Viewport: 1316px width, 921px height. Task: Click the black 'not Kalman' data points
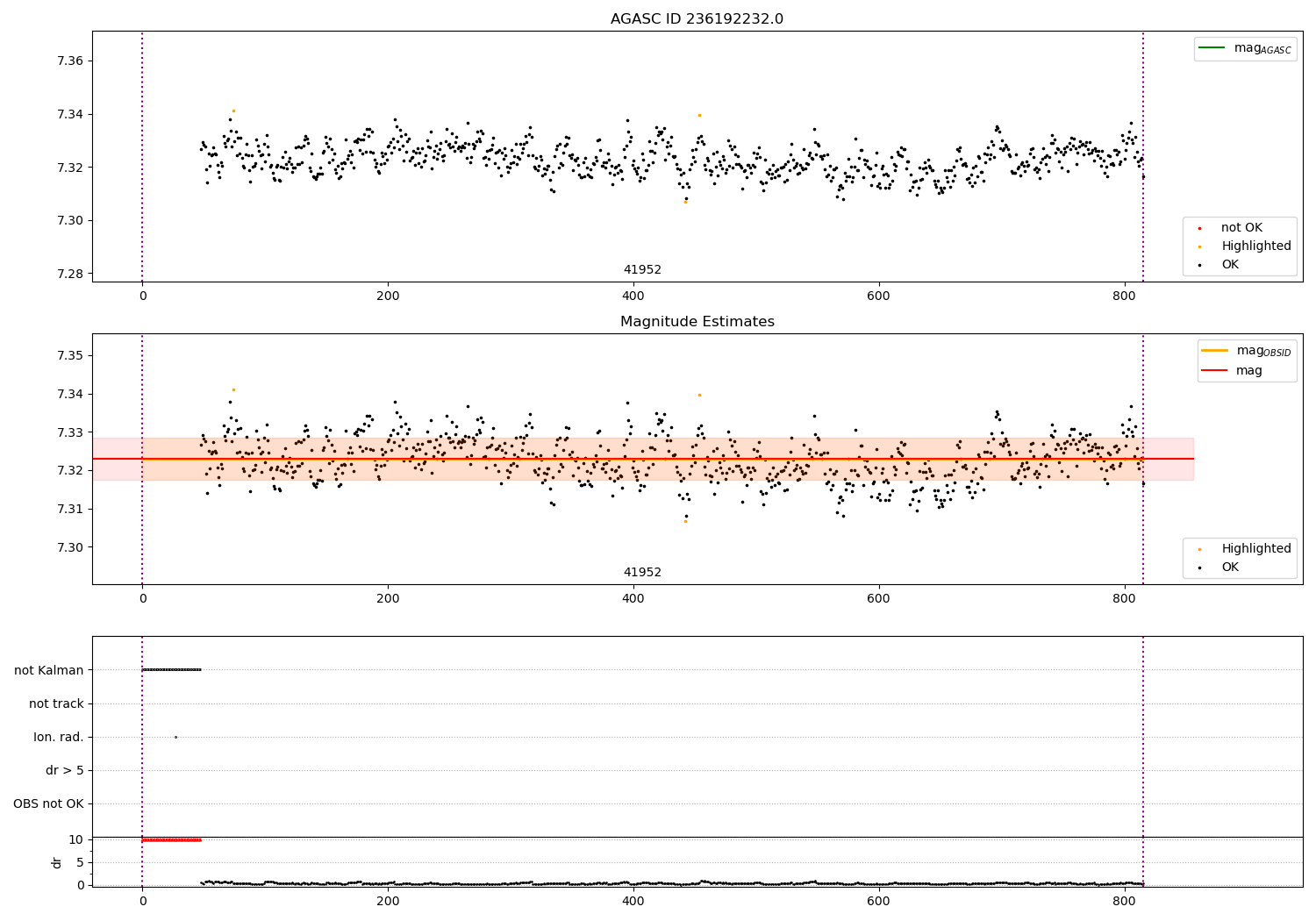pyautogui.click(x=172, y=670)
